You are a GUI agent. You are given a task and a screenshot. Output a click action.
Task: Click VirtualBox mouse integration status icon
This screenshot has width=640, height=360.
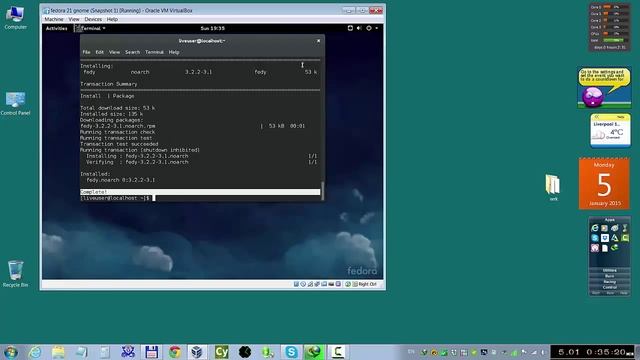pyautogui.click(x=348, y=284)
